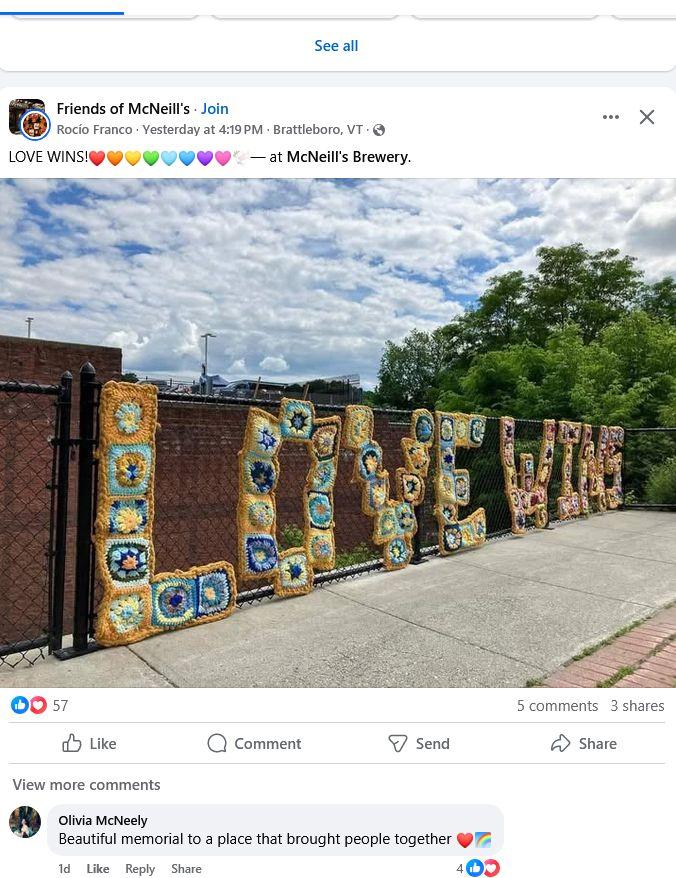Open the three-dot post options menu
This screenshot has height=878, width=676.
tap(610, 117)
